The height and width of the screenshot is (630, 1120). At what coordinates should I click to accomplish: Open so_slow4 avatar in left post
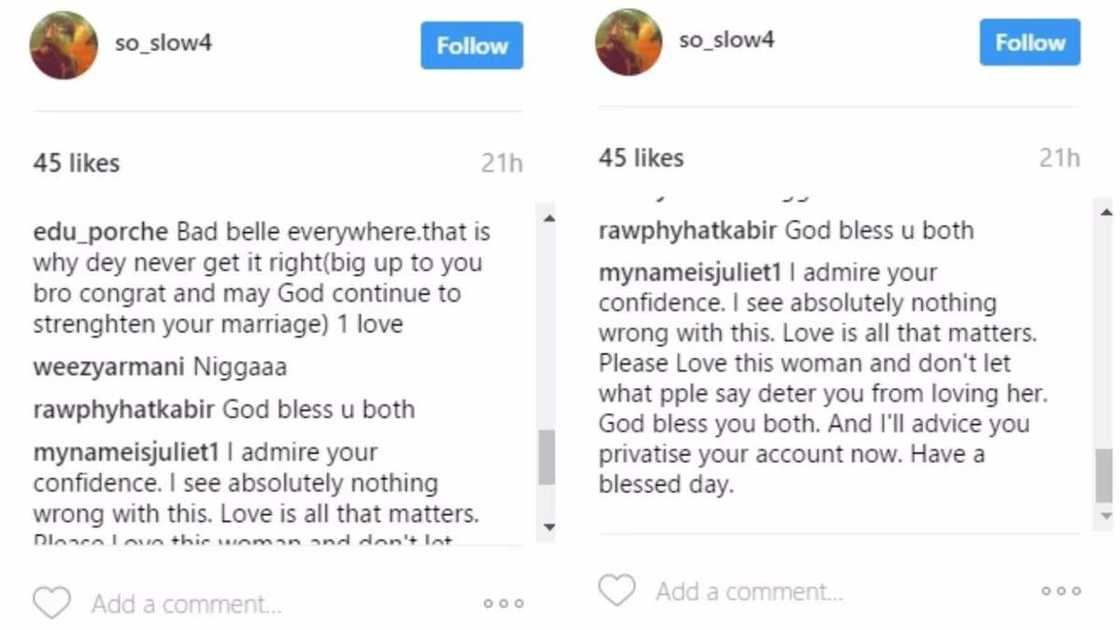63,46
